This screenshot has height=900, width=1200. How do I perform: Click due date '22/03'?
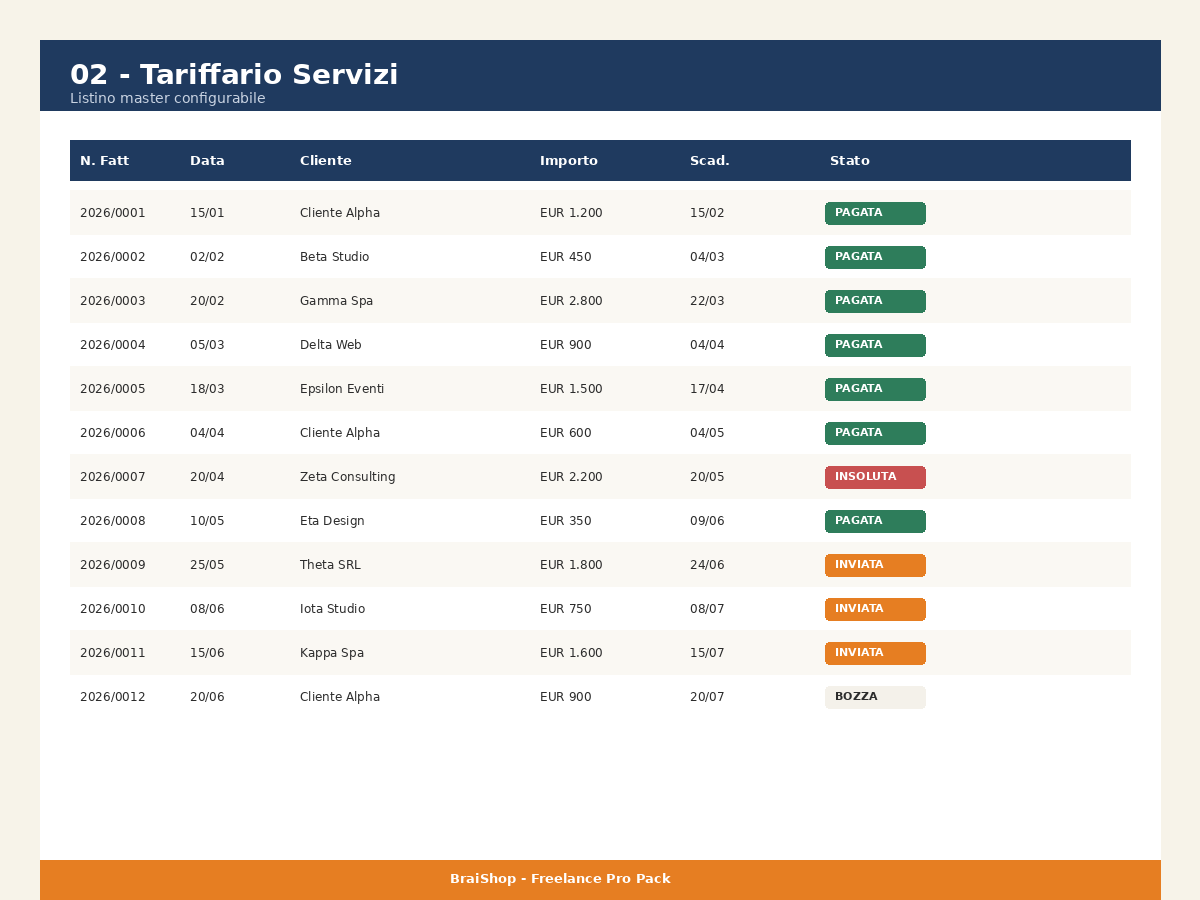tap(707, 301)
